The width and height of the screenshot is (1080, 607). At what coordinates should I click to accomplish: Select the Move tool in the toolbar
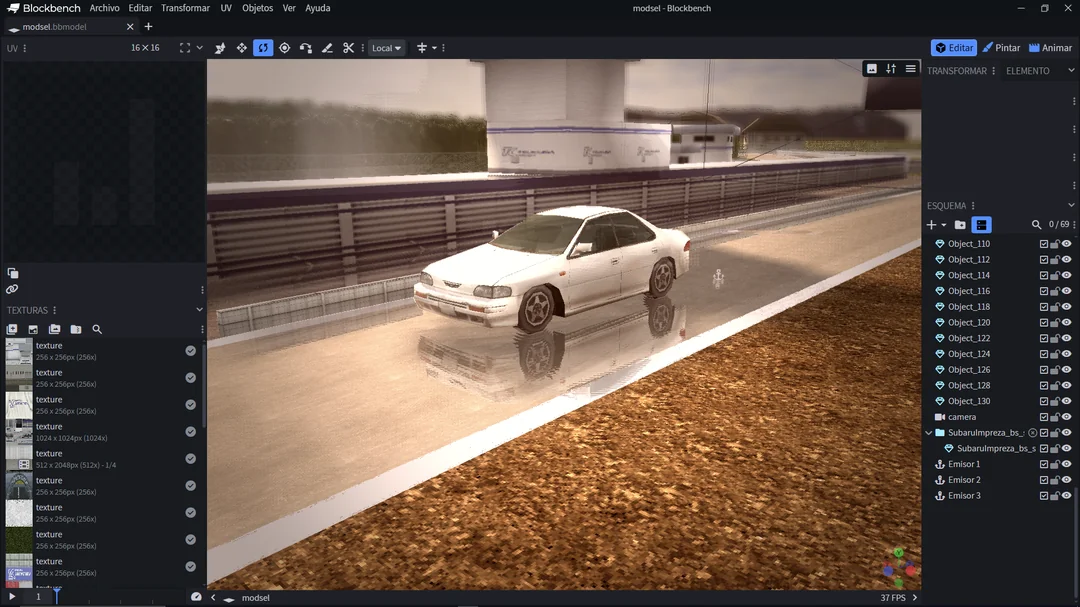241,48
